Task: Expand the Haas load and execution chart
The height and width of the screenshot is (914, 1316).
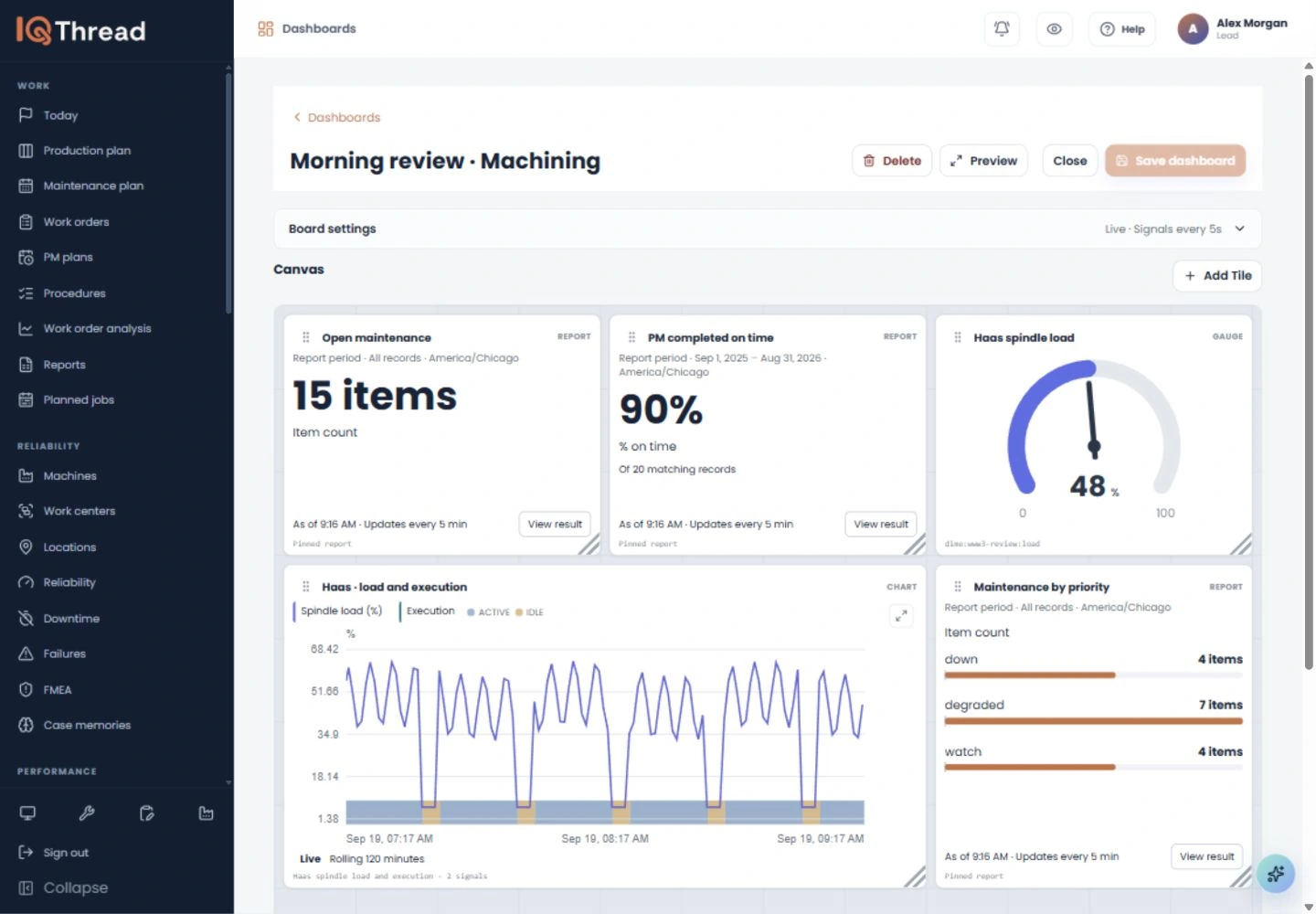Action: [x=901, y=616]
